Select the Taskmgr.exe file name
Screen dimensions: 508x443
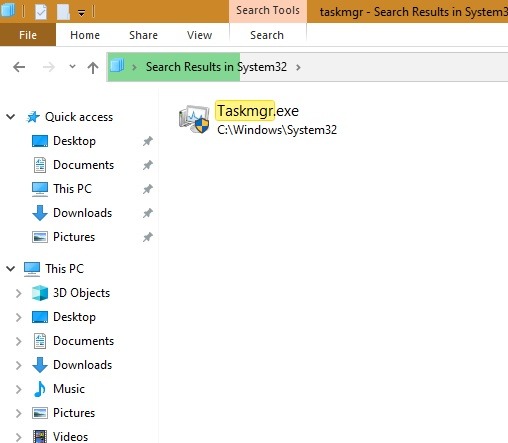pyautogui.click(x=258, y=111)
